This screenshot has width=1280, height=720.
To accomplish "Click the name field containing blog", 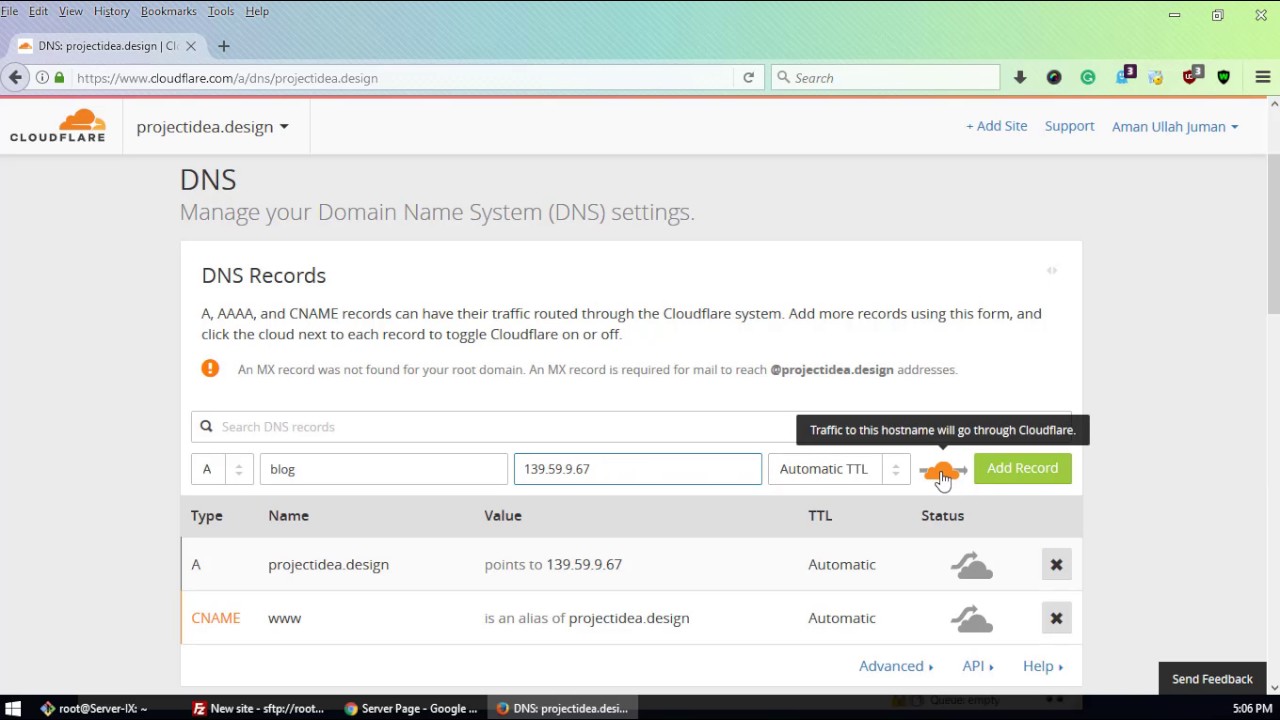I will coord(384,469).
